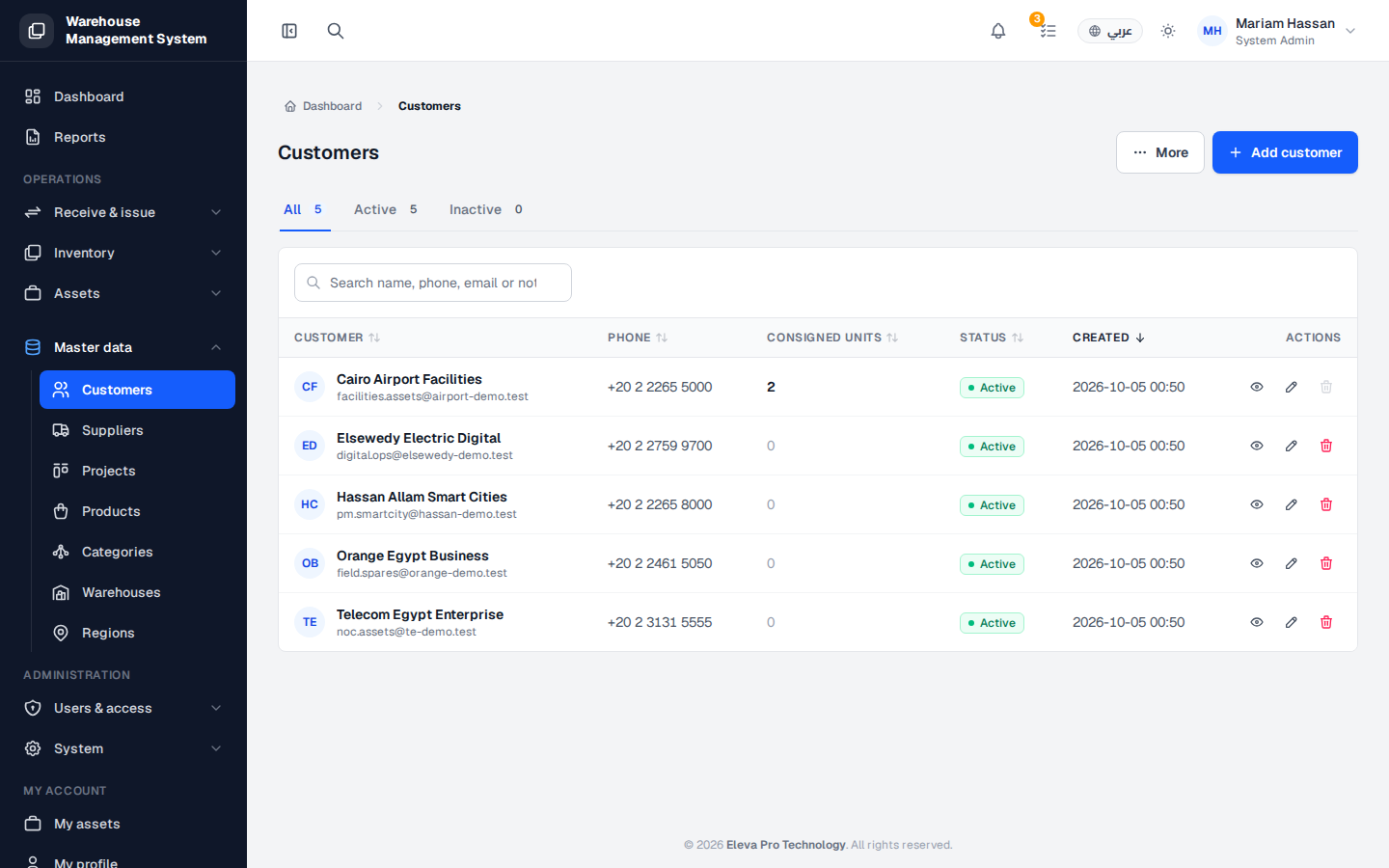
Task: Go to Warehouses page
Action: tap(137, 592)
